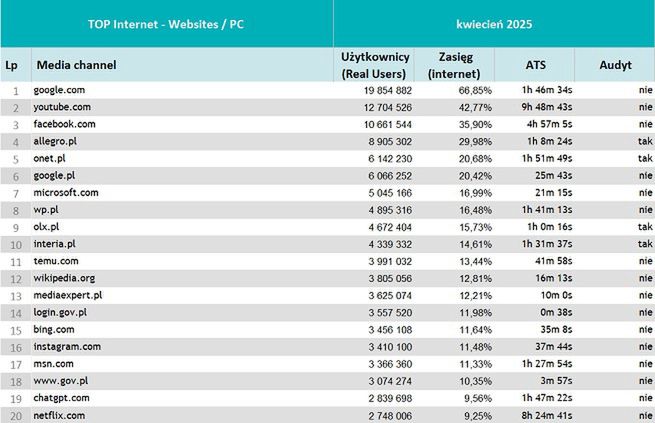Click netflix.com in the last row
Viewport: 655px width, 423px height.
tap(62, 414)
